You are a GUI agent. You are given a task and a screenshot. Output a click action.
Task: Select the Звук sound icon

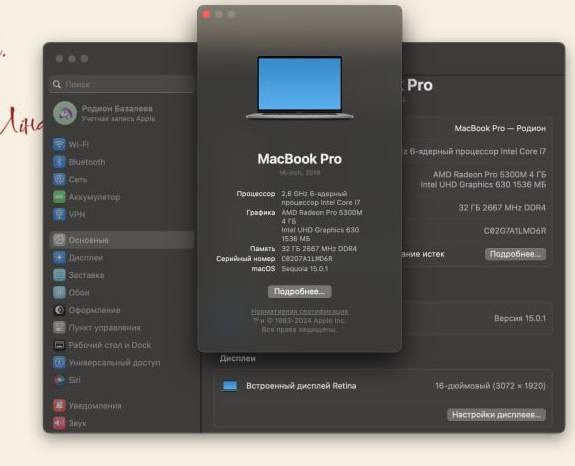pos(59,423)
